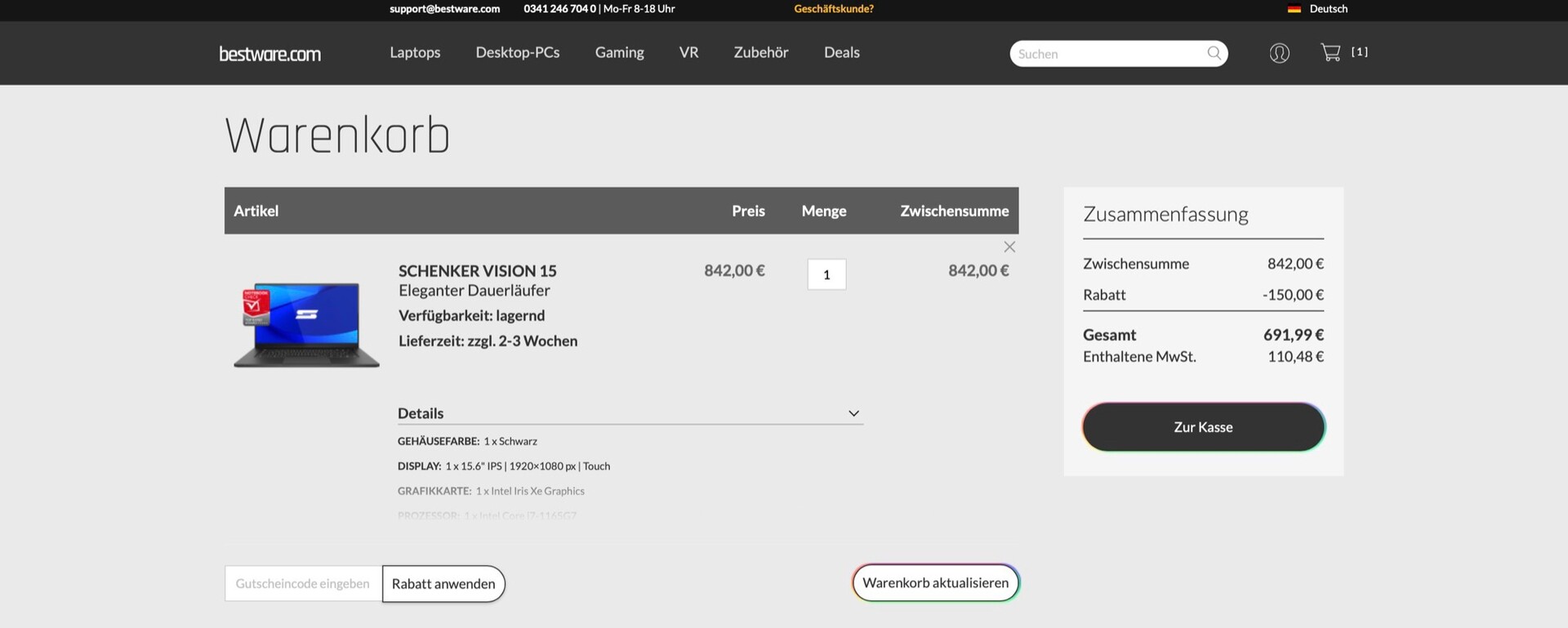Click the German flag language icon
The height and width of the screenshot is (628, 1568).
click(x=1294, y=9)
